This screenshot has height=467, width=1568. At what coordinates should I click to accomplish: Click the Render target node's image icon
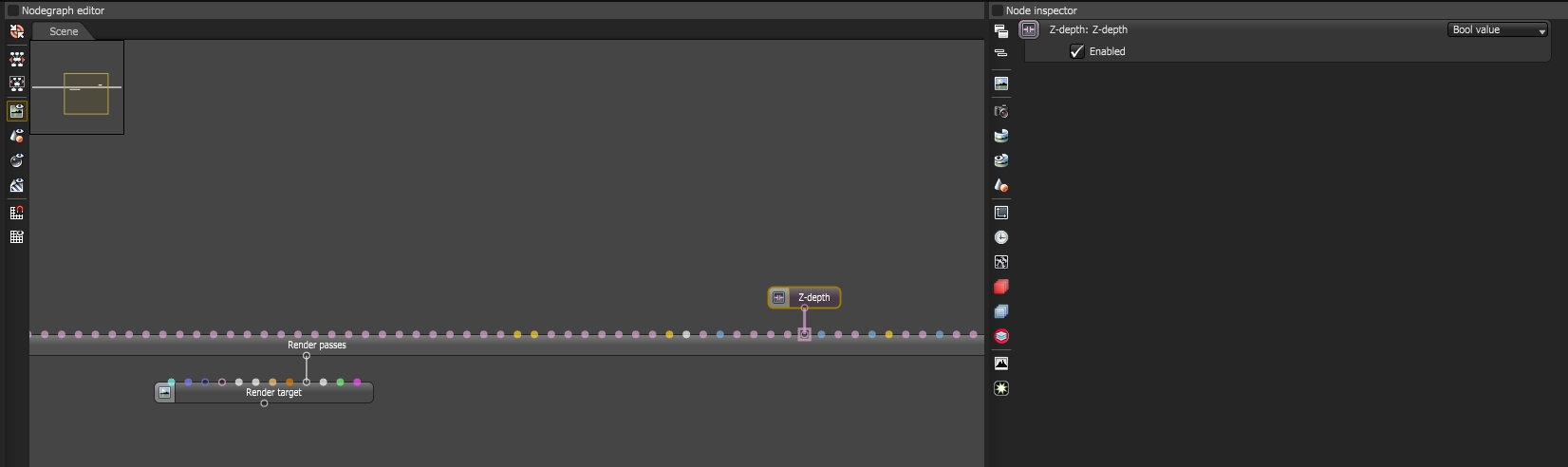[165, 392]
